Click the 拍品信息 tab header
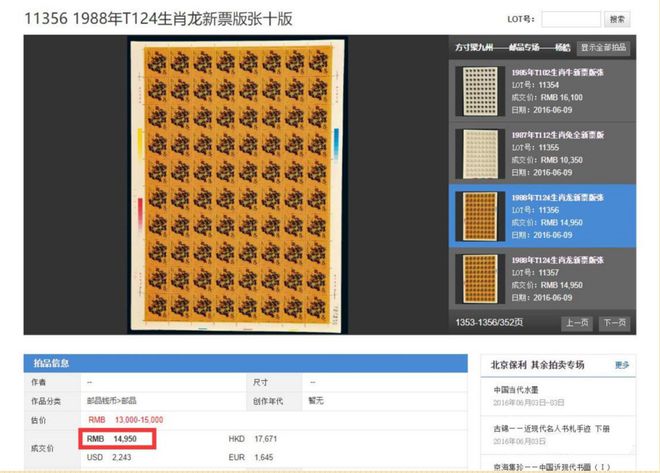Screen dimensions: 660x473 tap(51, 363)
